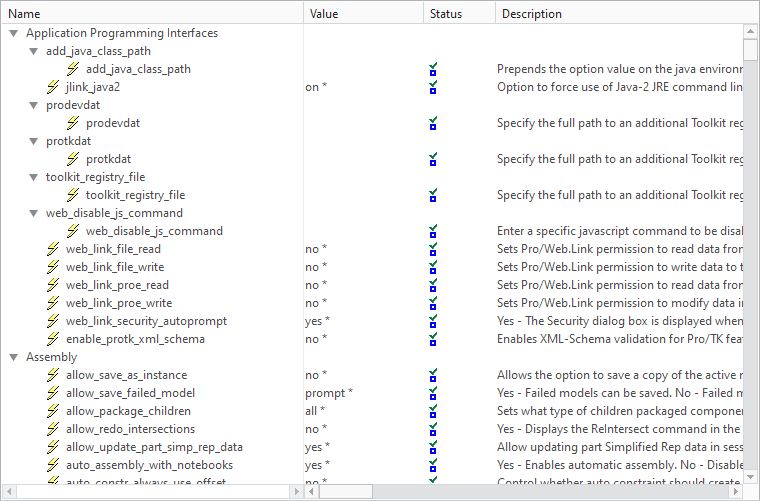Image resolution: width=760 pixels, height=501 pixels.
Task: Click status icon in allow_save_failed_model row
Action: [x=433, y=393]
